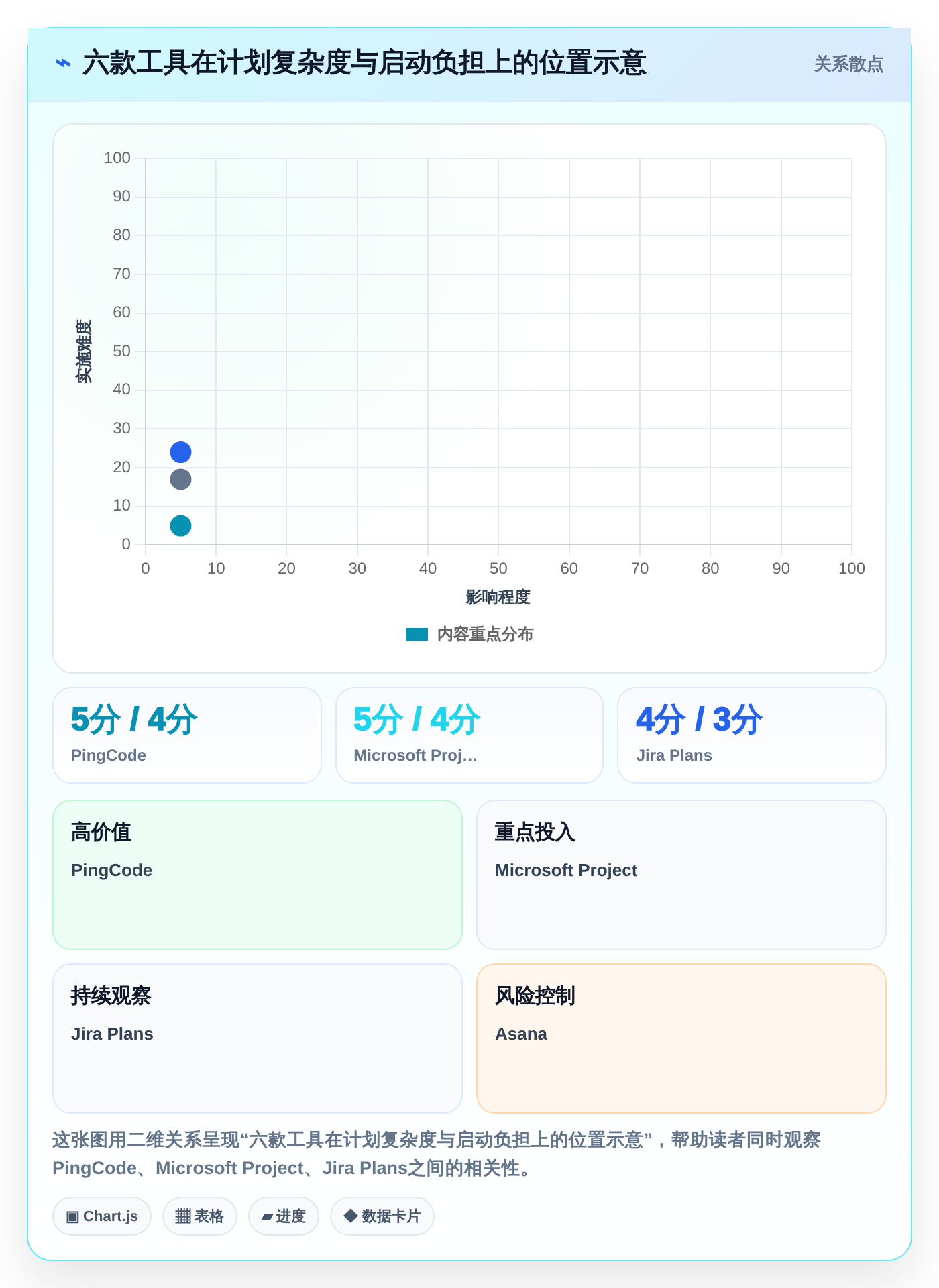Click the description paragraph starting 这张图用二维关系

tap(437, 1154)
